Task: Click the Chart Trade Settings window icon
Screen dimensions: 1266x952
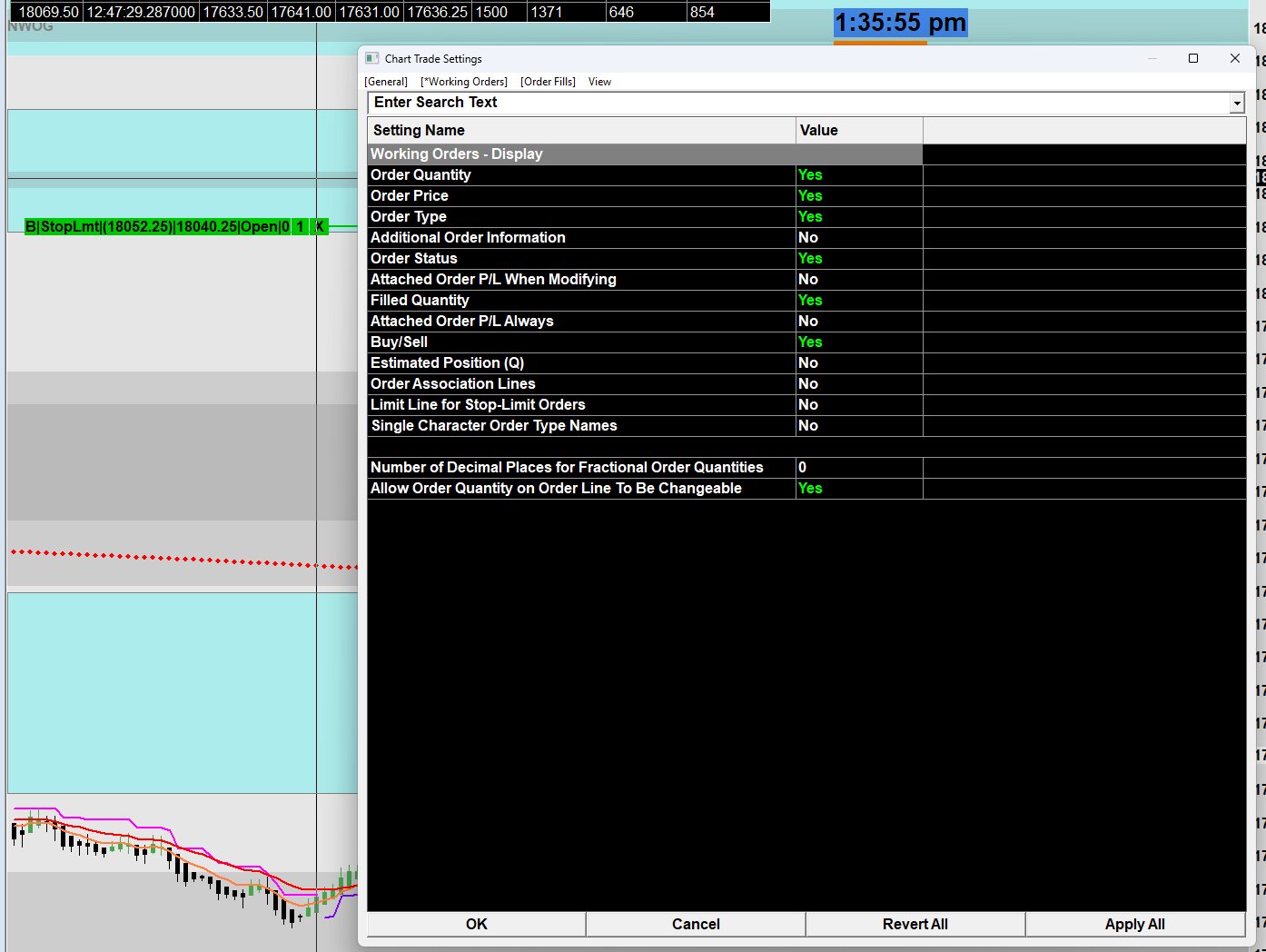Action: [371, 58]
